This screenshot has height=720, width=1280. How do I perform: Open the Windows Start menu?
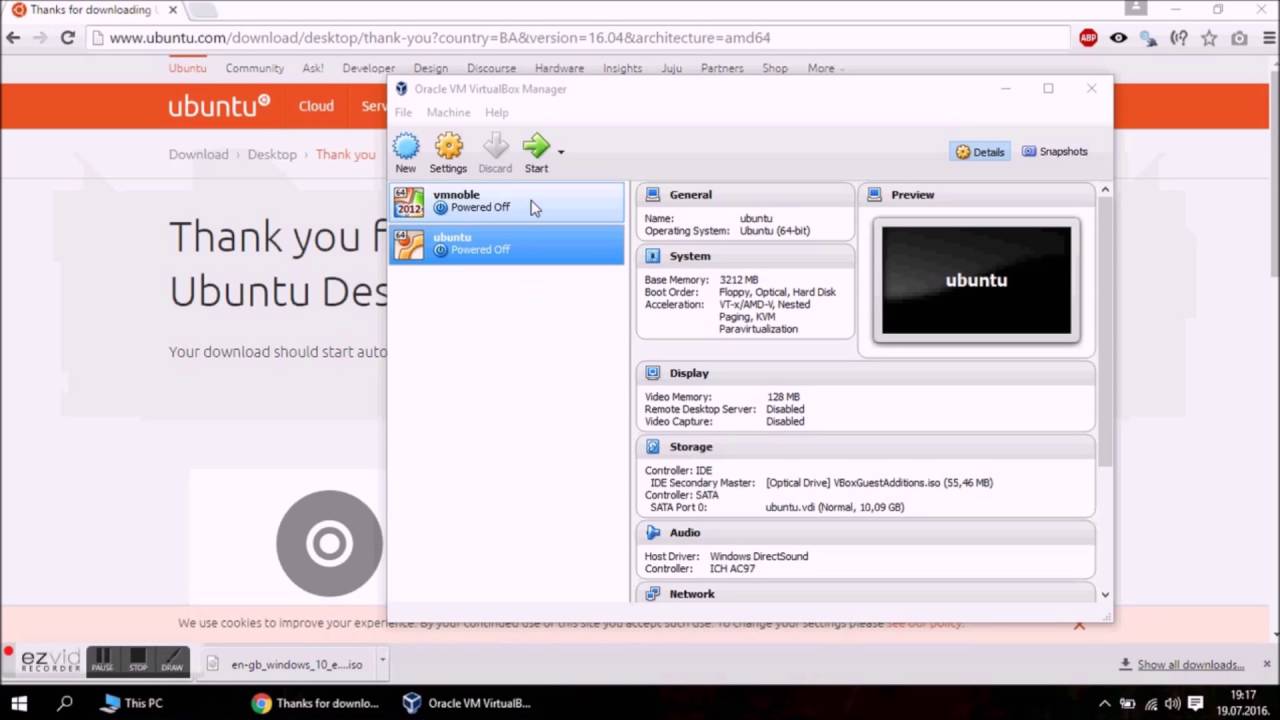point(19,703)
